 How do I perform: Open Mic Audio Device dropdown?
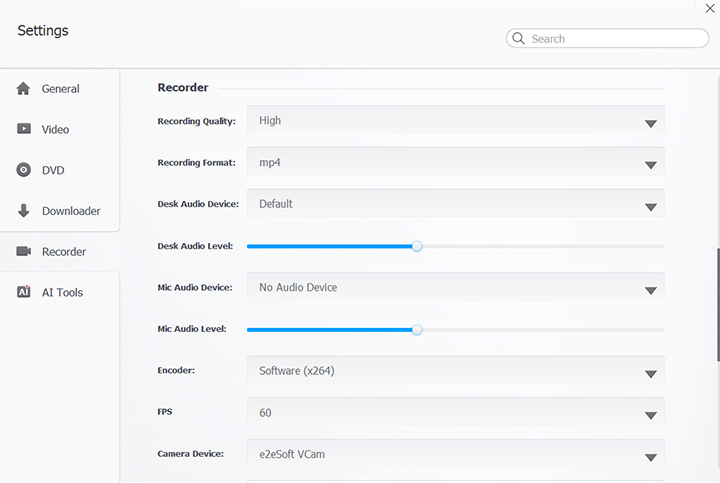point(456,286)
